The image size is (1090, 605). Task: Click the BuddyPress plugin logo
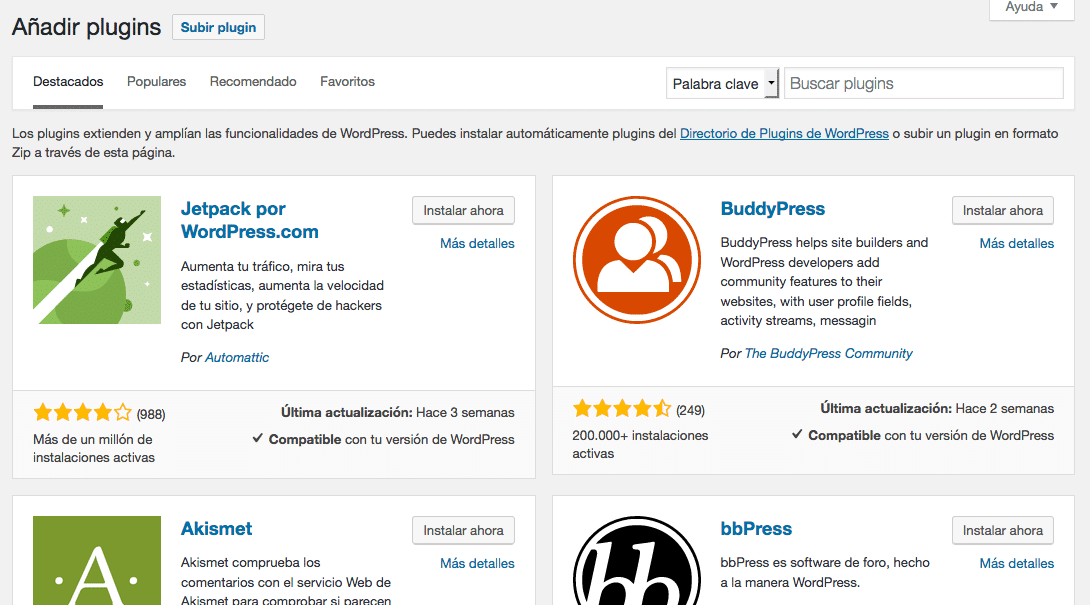[637, 260]
